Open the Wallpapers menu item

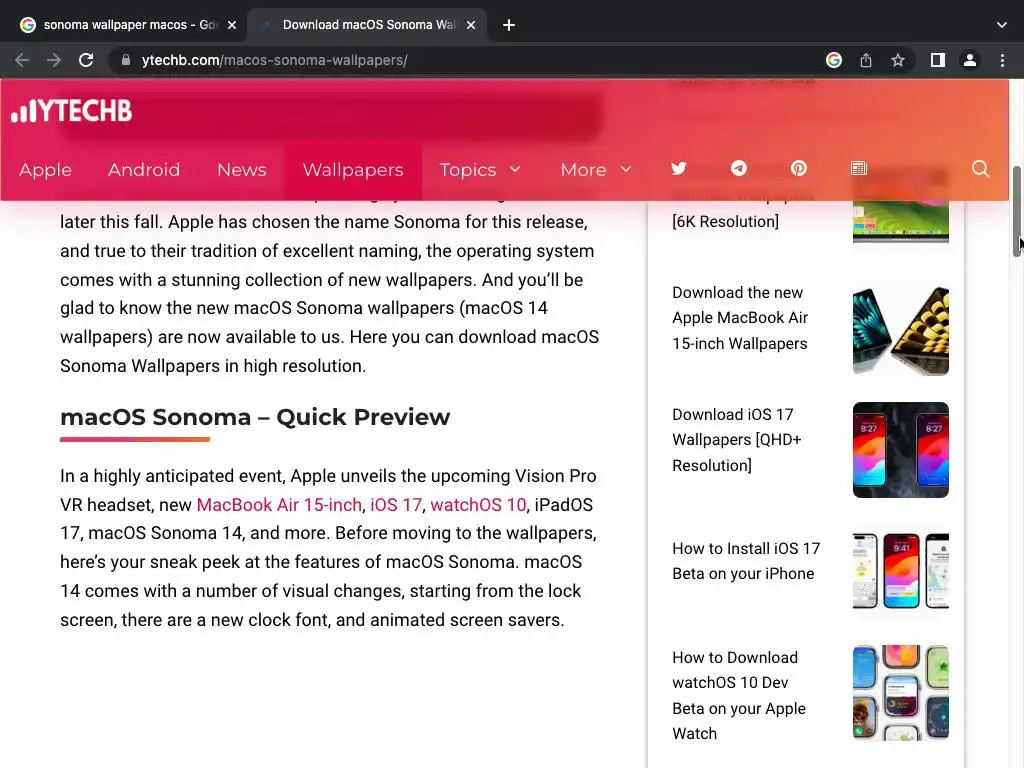[353, 170]
